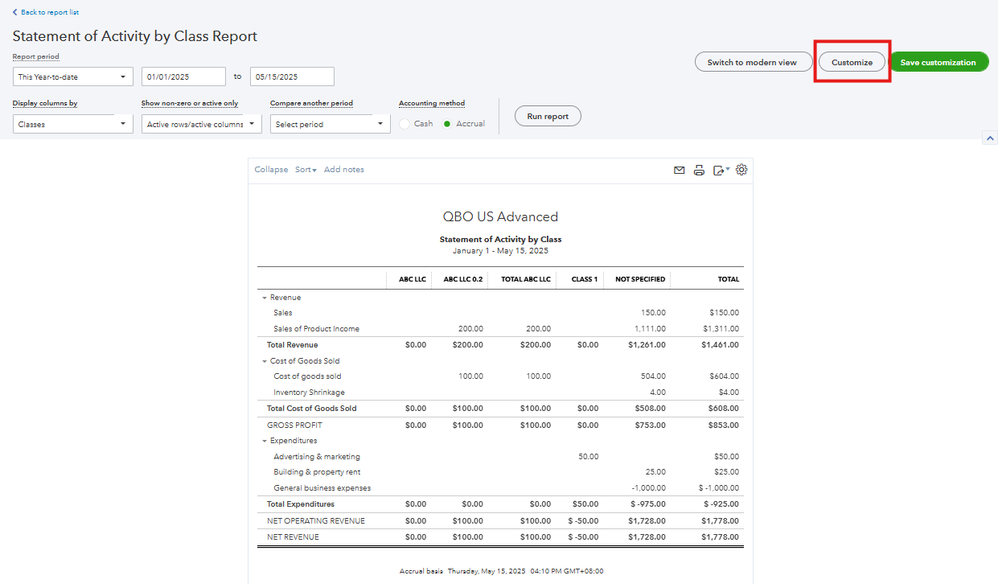Viewport: 998px width, 584px height.
Task: Click the Run report button
Action: coord(547,116)
